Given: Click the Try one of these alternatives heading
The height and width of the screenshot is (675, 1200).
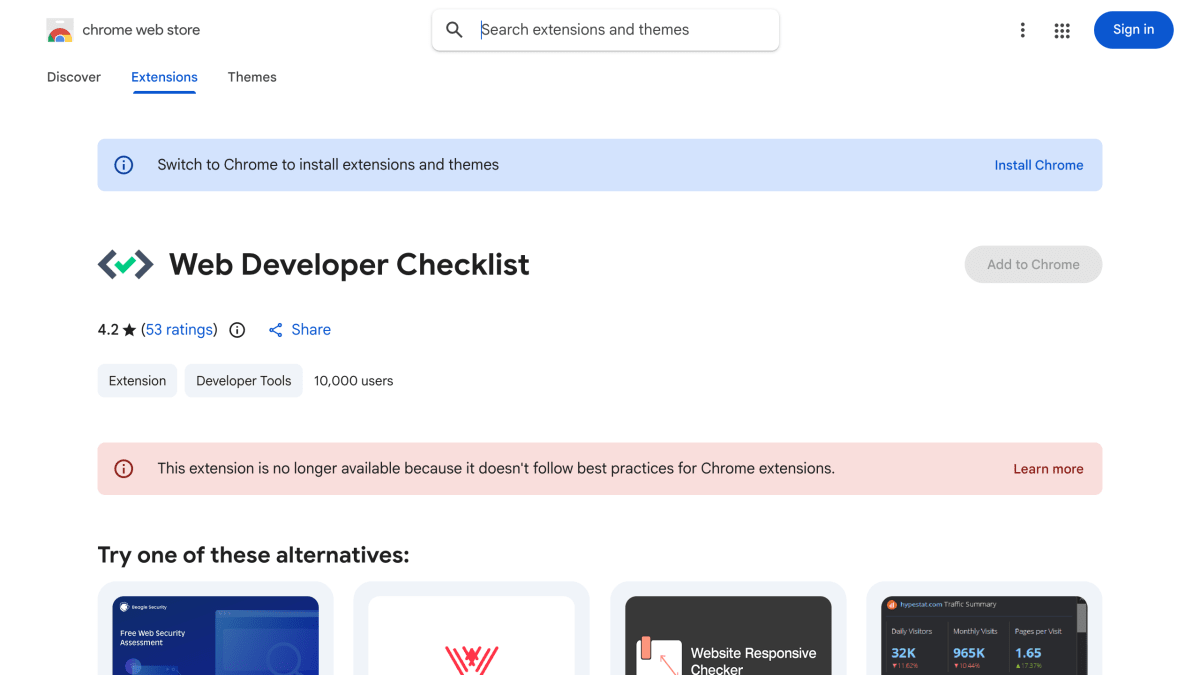Looking at the screenshot, I should (253, 555).
